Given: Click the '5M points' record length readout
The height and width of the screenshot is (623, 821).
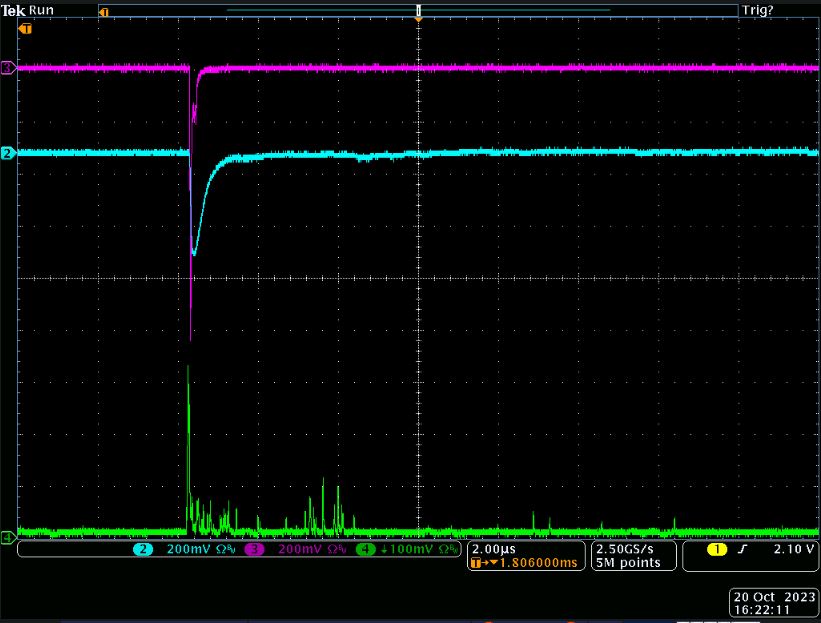Looking at the screenshot, I should [628, 563].
